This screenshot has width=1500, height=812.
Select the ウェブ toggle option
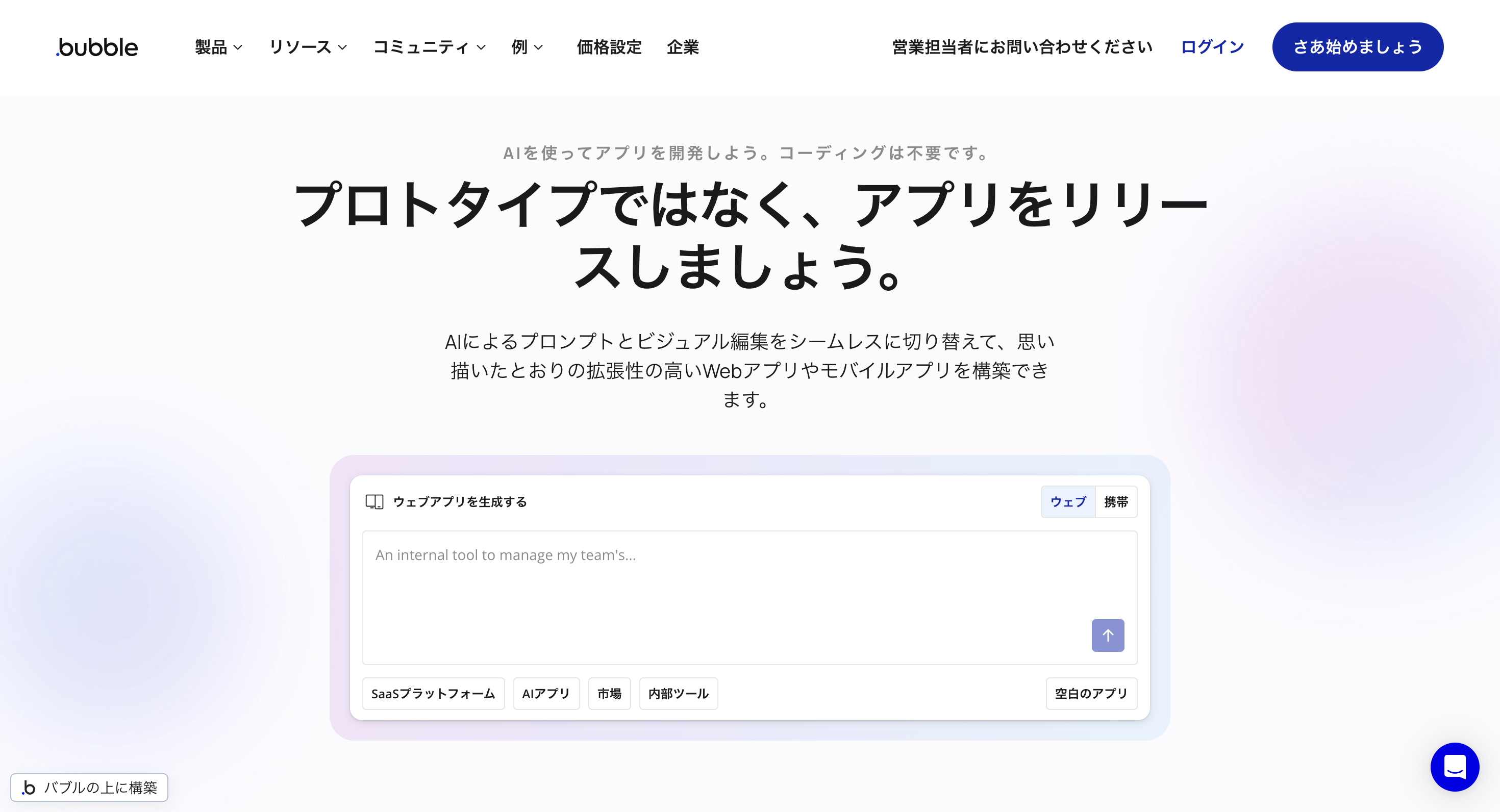[x=1068, y=502]
